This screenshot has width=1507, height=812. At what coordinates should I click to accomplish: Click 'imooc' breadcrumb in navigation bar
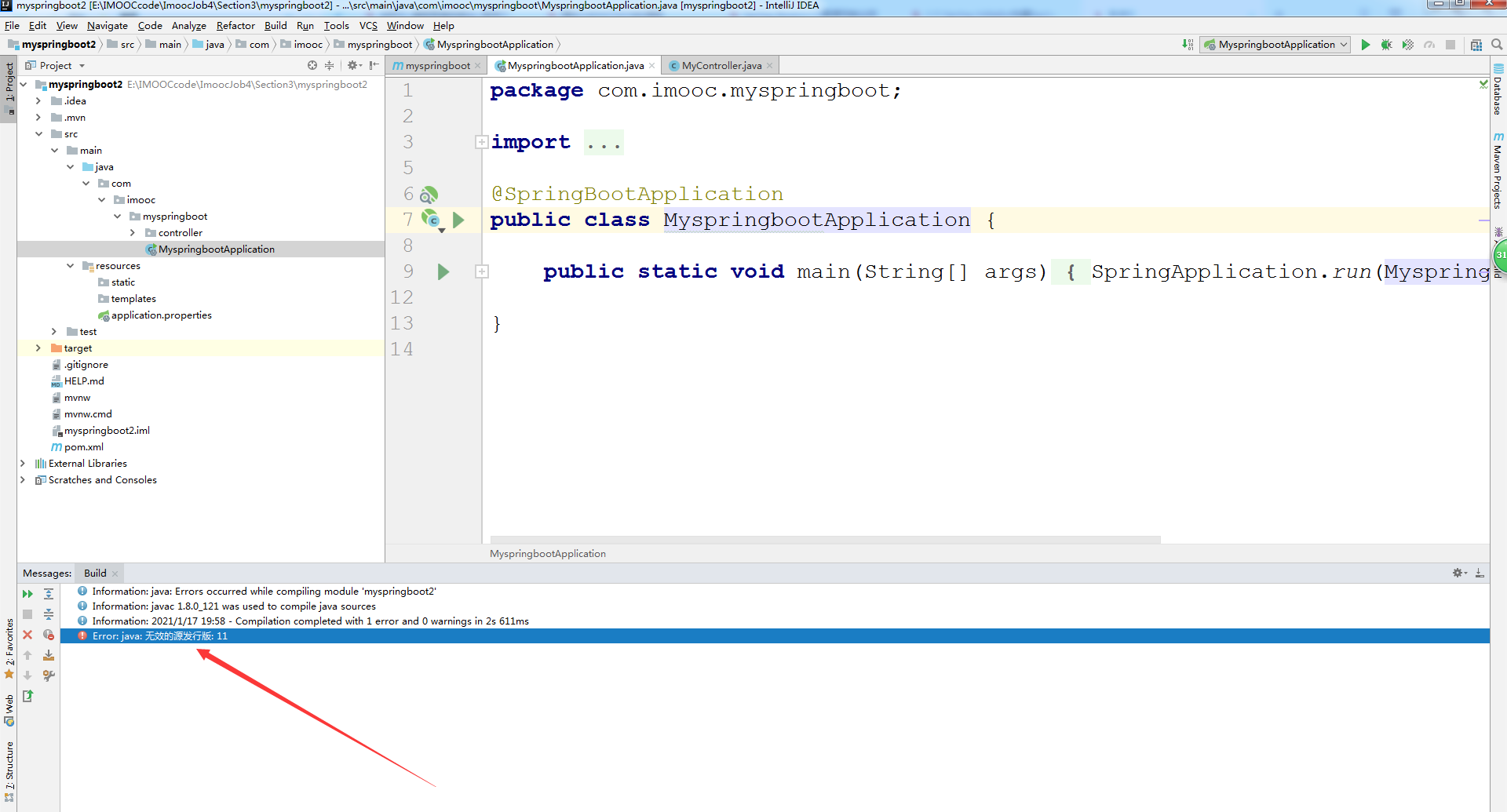coord(308,45)
